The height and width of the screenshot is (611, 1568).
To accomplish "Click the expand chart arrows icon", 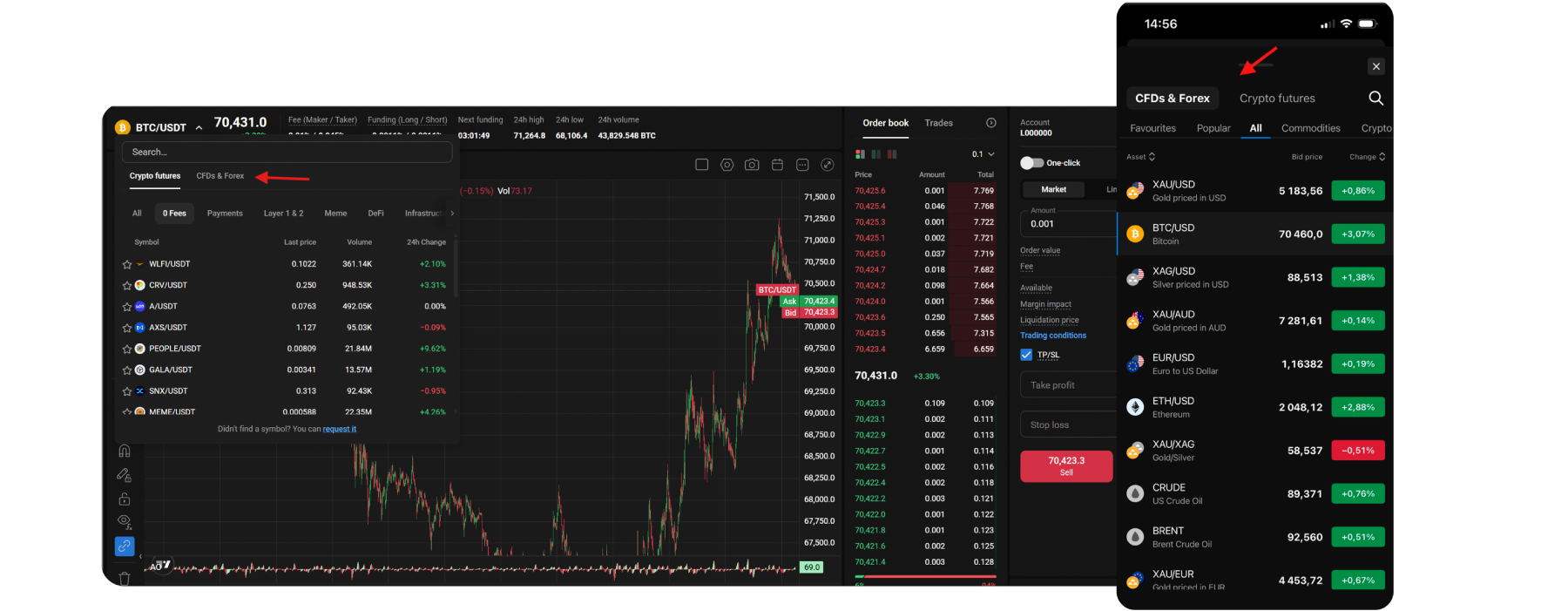I will click(828, 165).
